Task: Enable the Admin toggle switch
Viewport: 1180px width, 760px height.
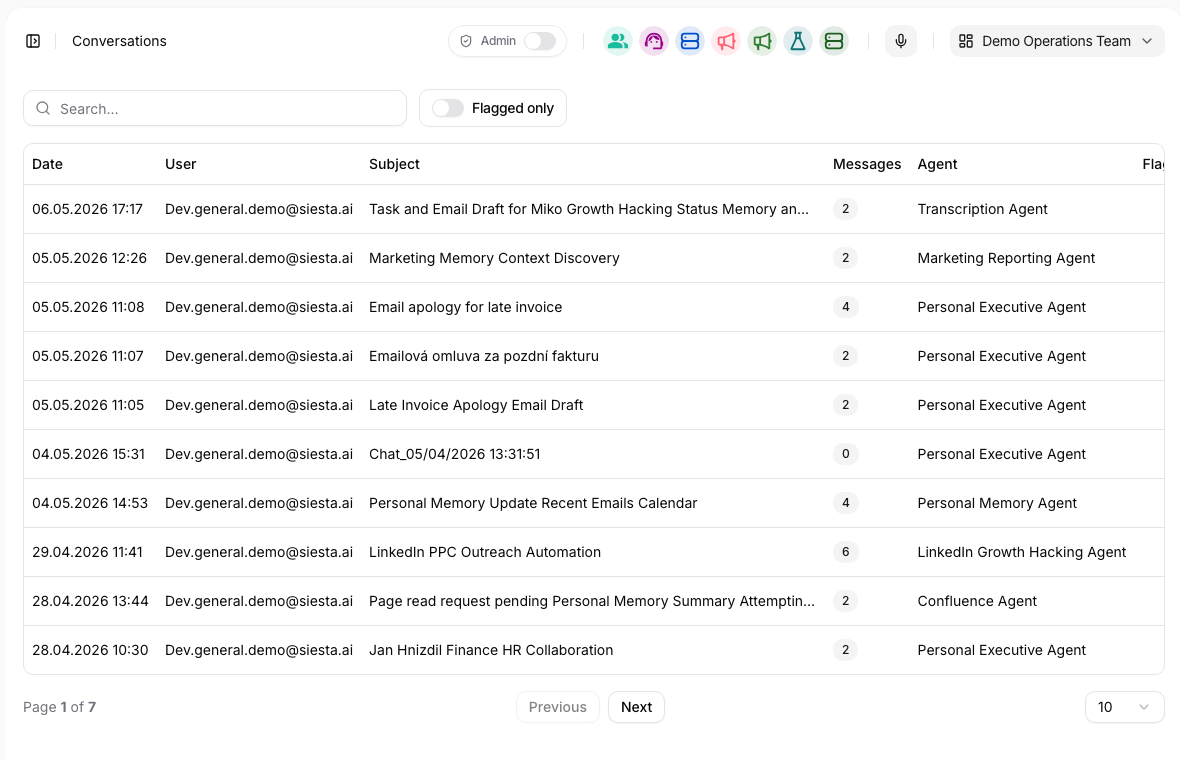Action: pyautogui.click(x=540, y=41)
